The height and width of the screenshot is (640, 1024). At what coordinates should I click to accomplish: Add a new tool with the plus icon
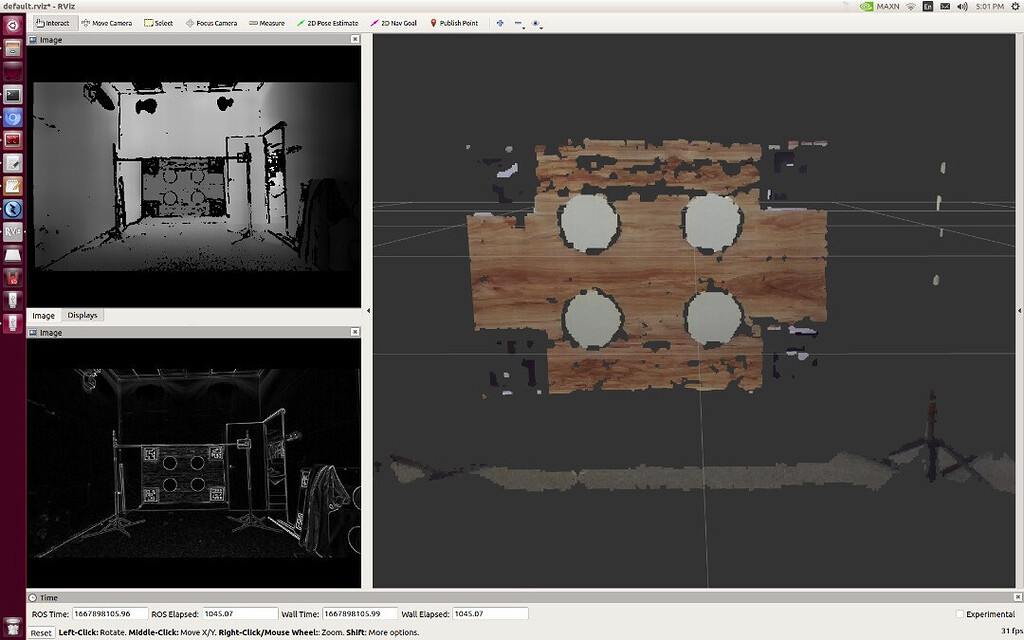point(499,22)
